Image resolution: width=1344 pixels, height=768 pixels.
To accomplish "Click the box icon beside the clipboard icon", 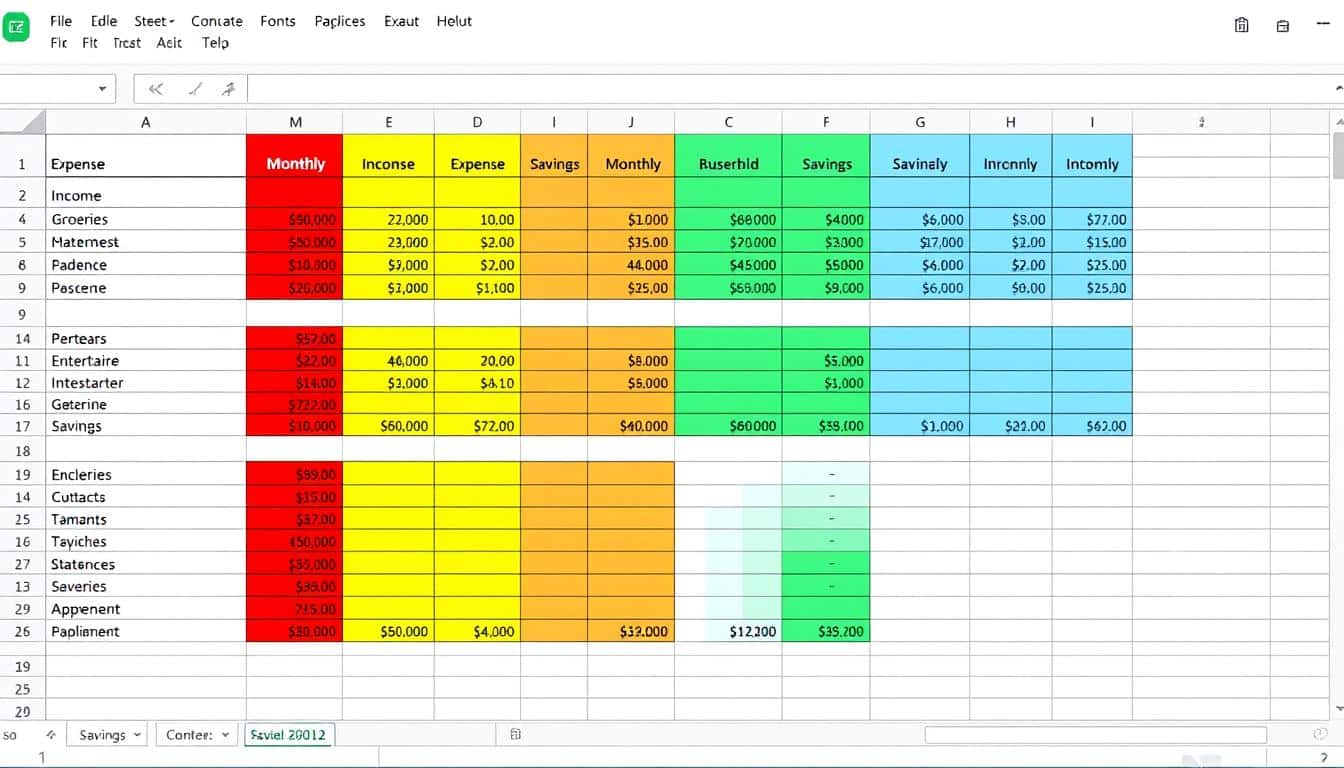I will coord(1283,26).
